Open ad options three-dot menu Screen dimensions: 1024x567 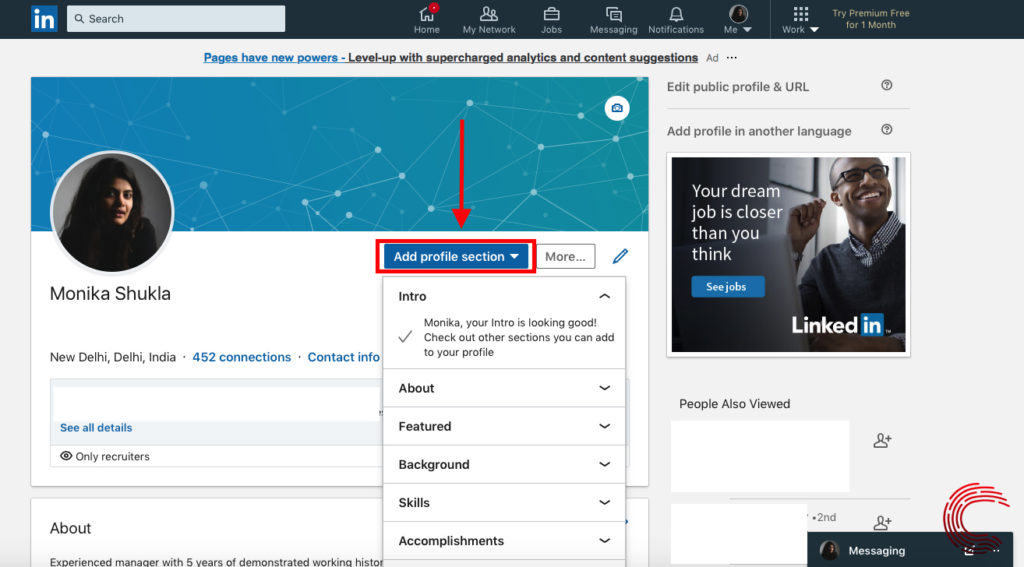[x=731, y=57]
